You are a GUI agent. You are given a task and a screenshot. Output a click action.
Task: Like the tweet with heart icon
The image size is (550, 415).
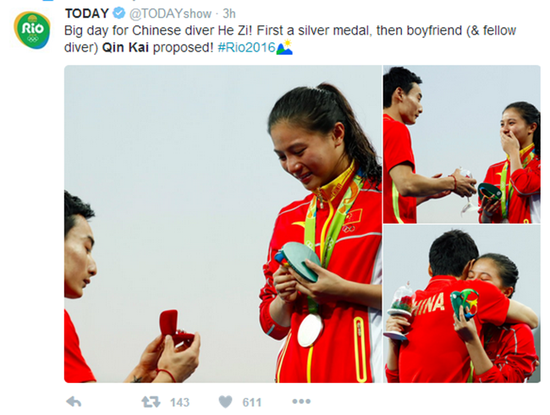225,402
